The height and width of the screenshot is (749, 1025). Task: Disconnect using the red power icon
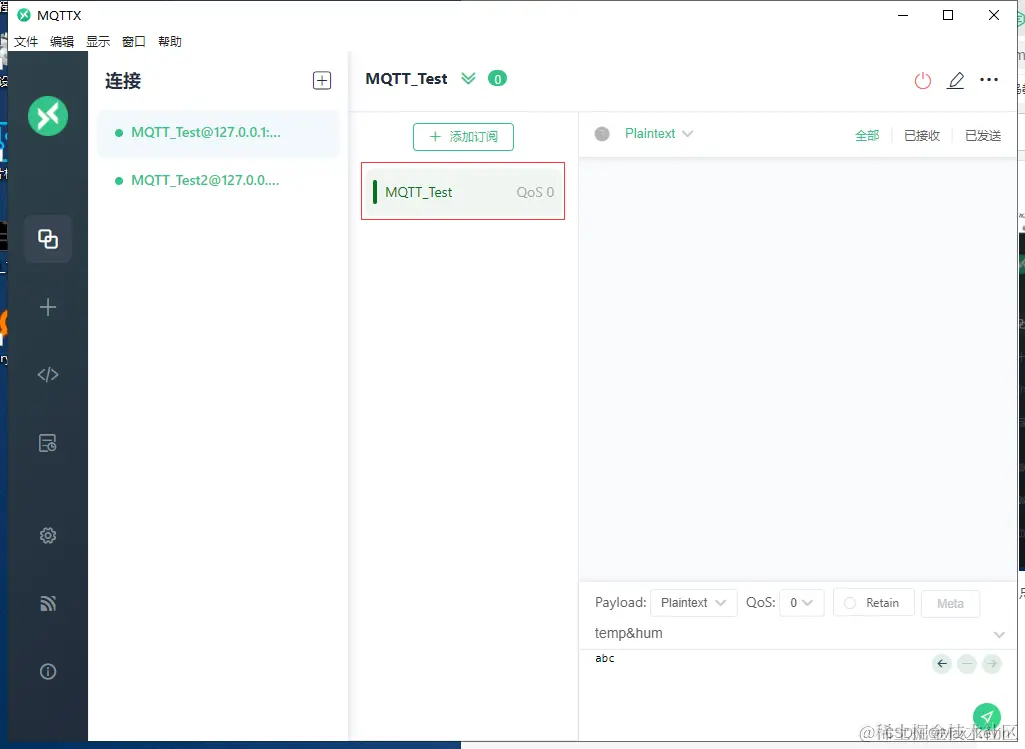[922, 81]
